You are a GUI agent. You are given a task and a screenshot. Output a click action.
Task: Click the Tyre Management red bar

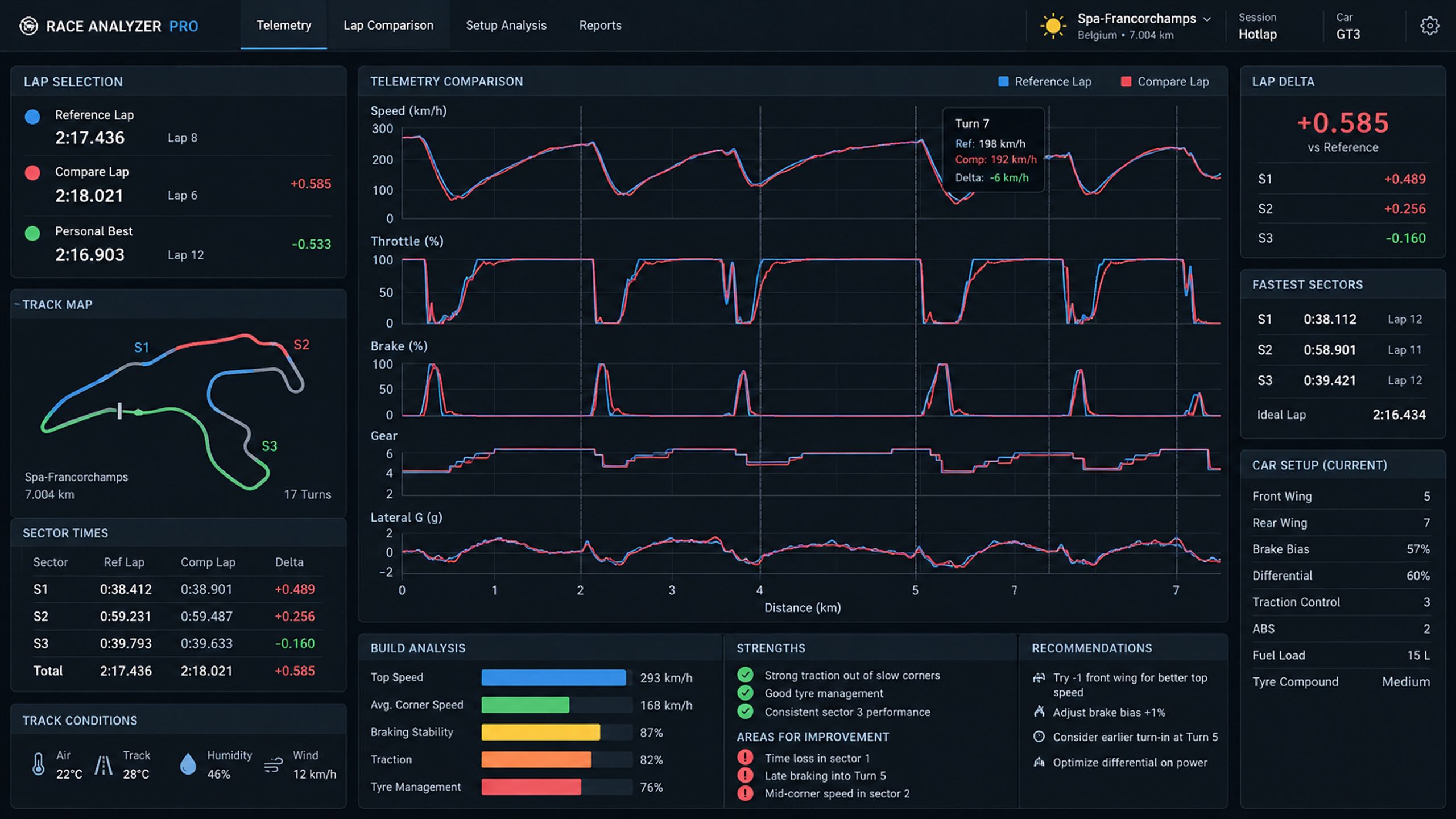531,787
